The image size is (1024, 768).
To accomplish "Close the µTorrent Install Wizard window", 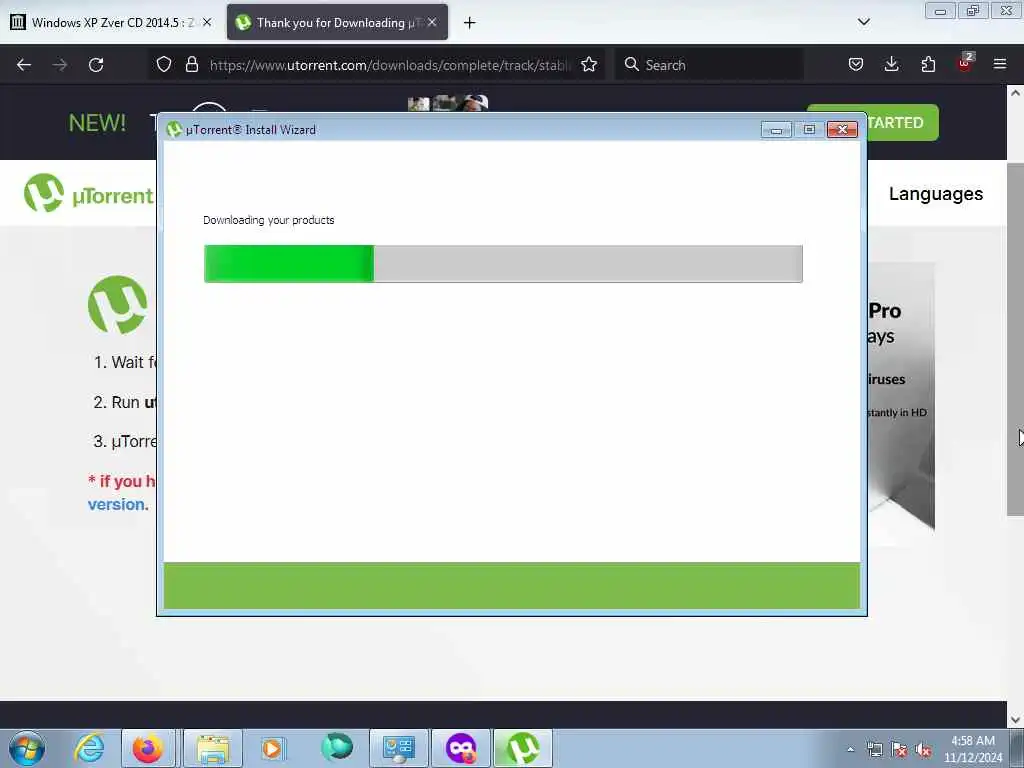I will click(x=842, y=130).
